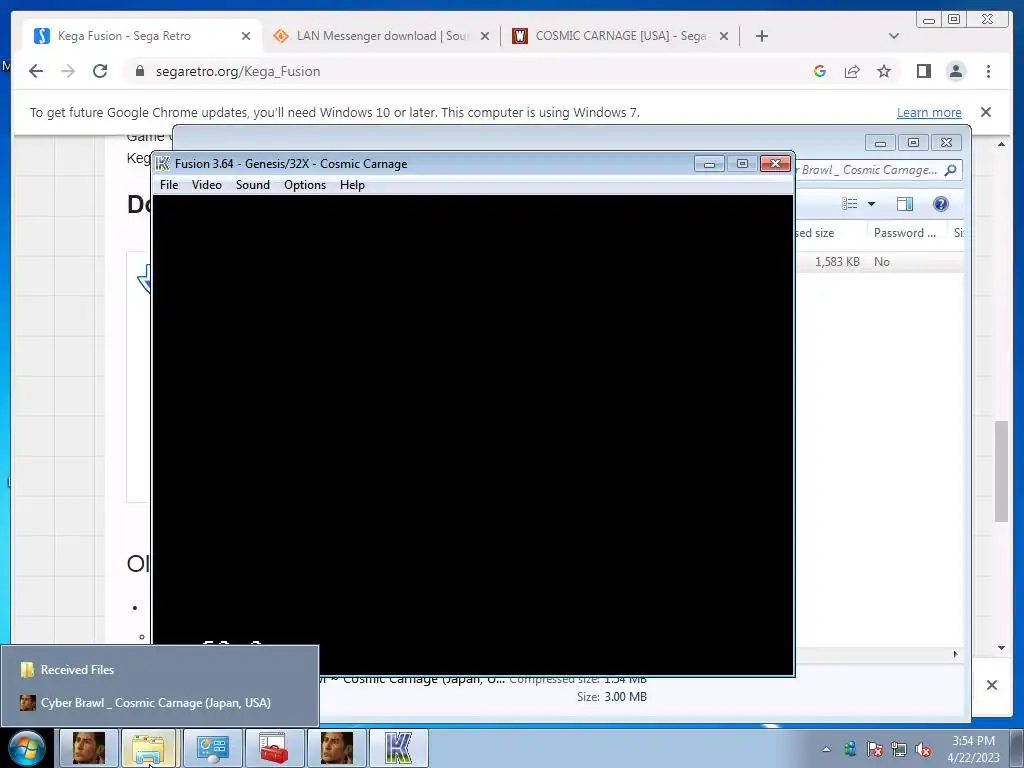Dismiss the Chrome update notification bar
Viewport: 1024px width, 768px height.
(986, 112)
